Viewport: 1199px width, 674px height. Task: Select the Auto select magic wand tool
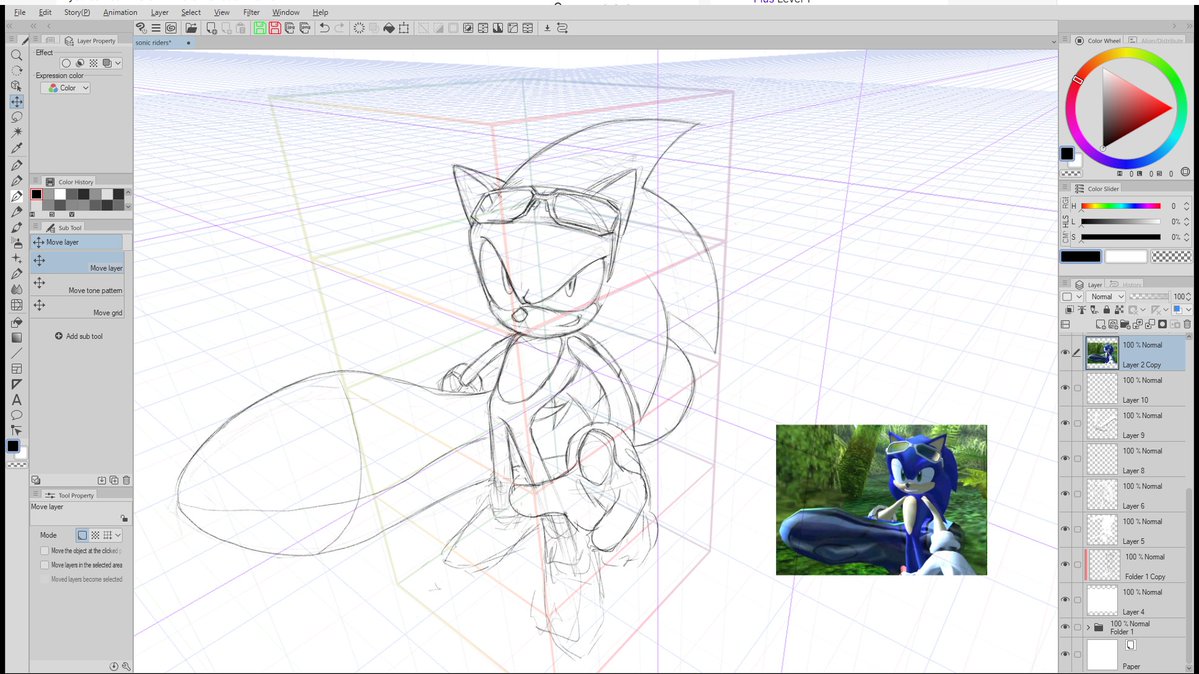16,132
